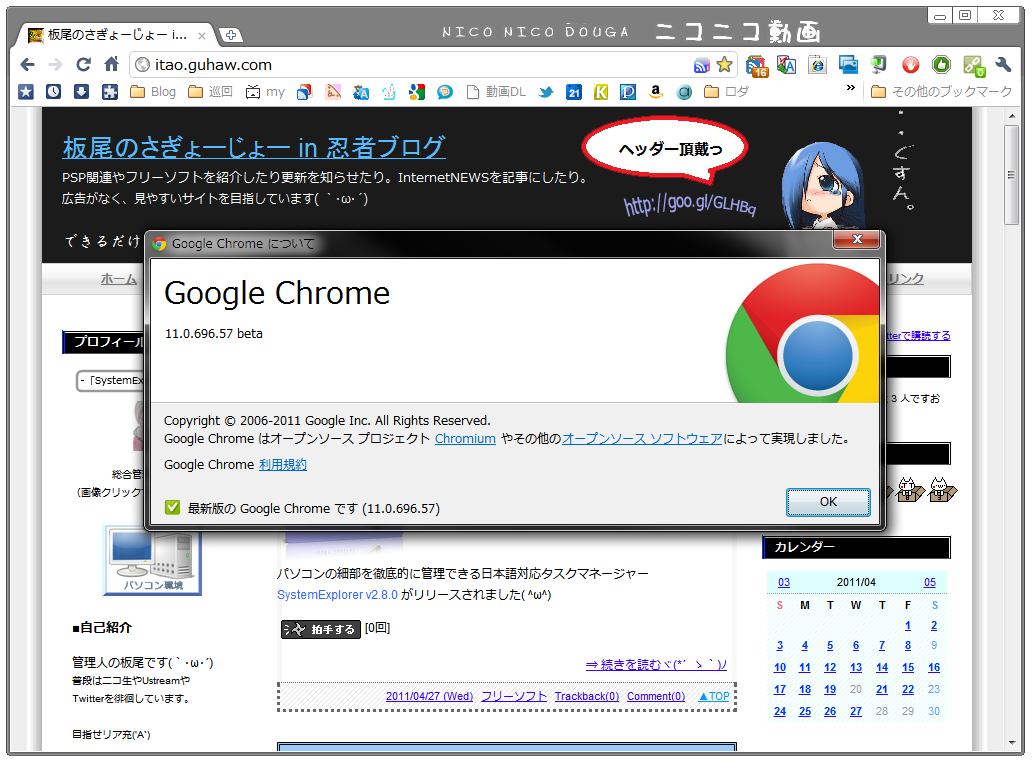Open the 利用規約 terms link

[283, 464]
